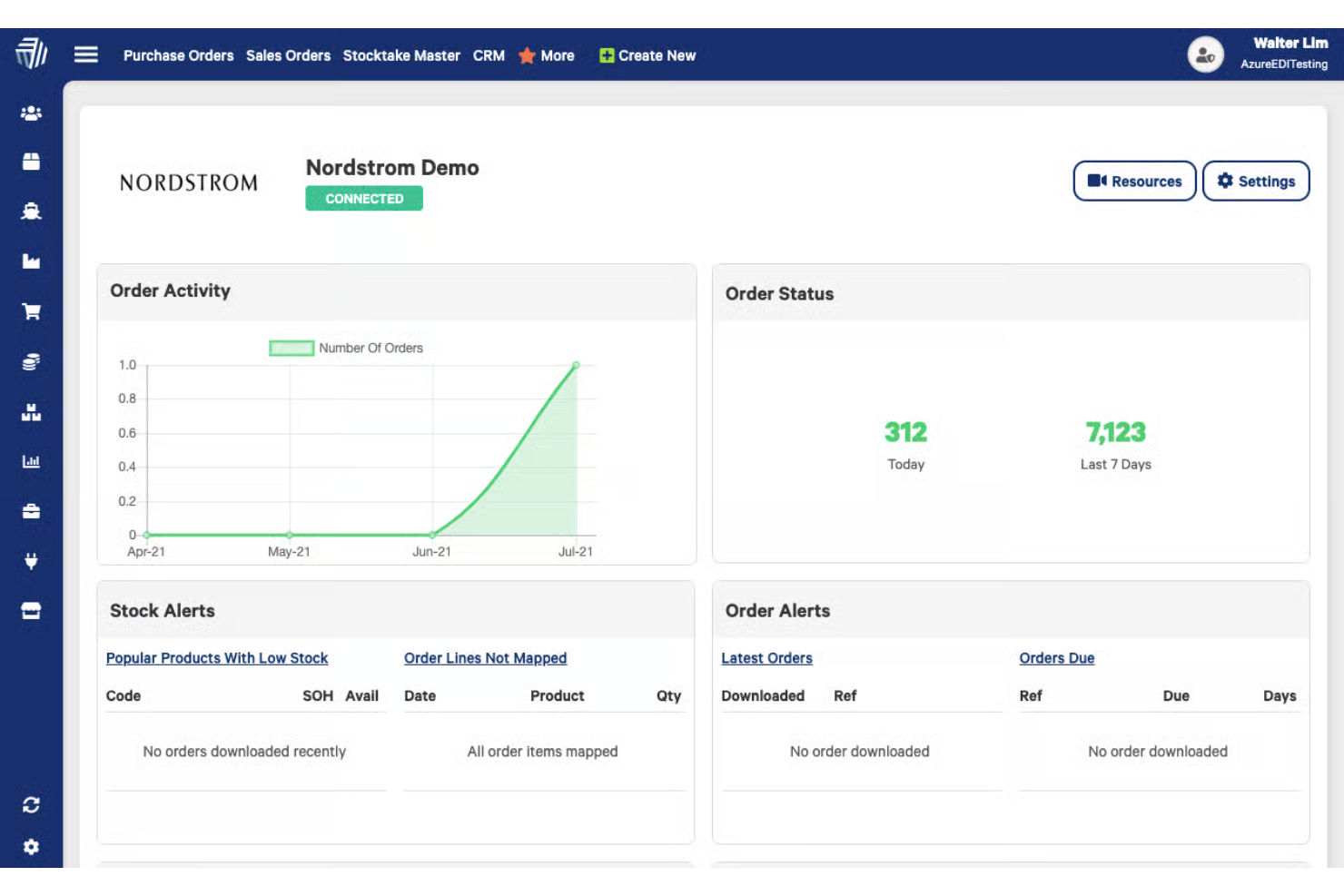Go to Stocktake Master menu item
This screenshot has height=896, width=1344.
point(401,55)
